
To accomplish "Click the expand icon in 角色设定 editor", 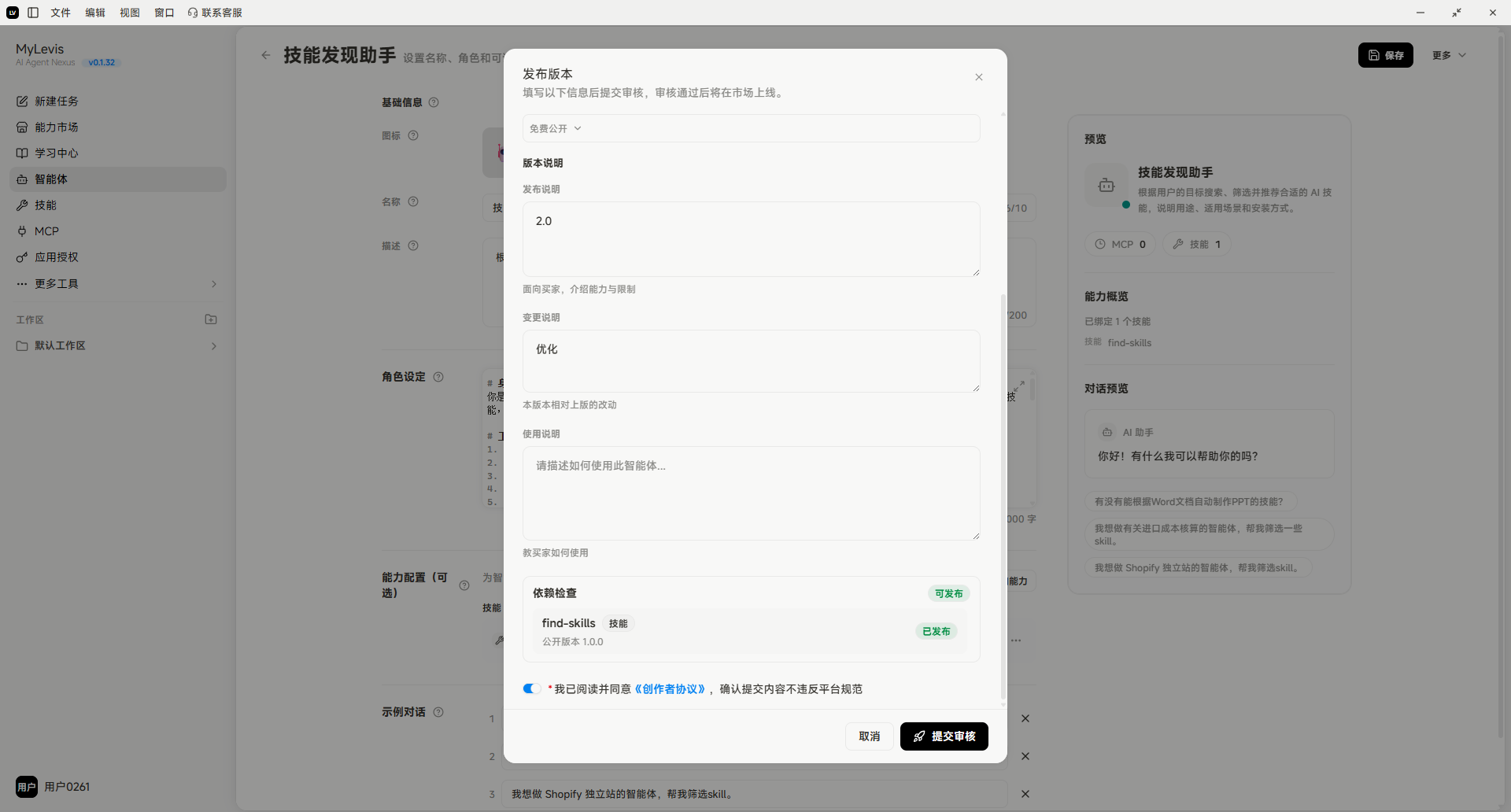I will click(x=1019, y=386).
